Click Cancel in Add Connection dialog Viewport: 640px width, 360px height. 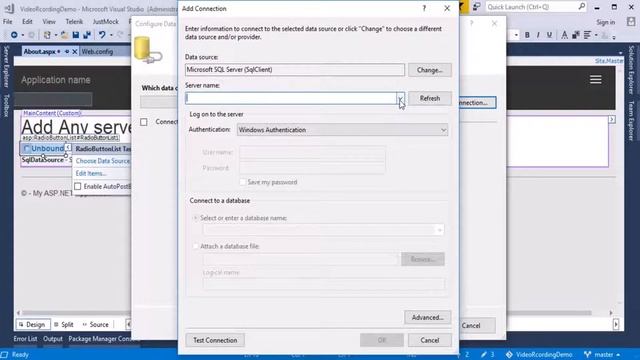(x=430, y=340)
